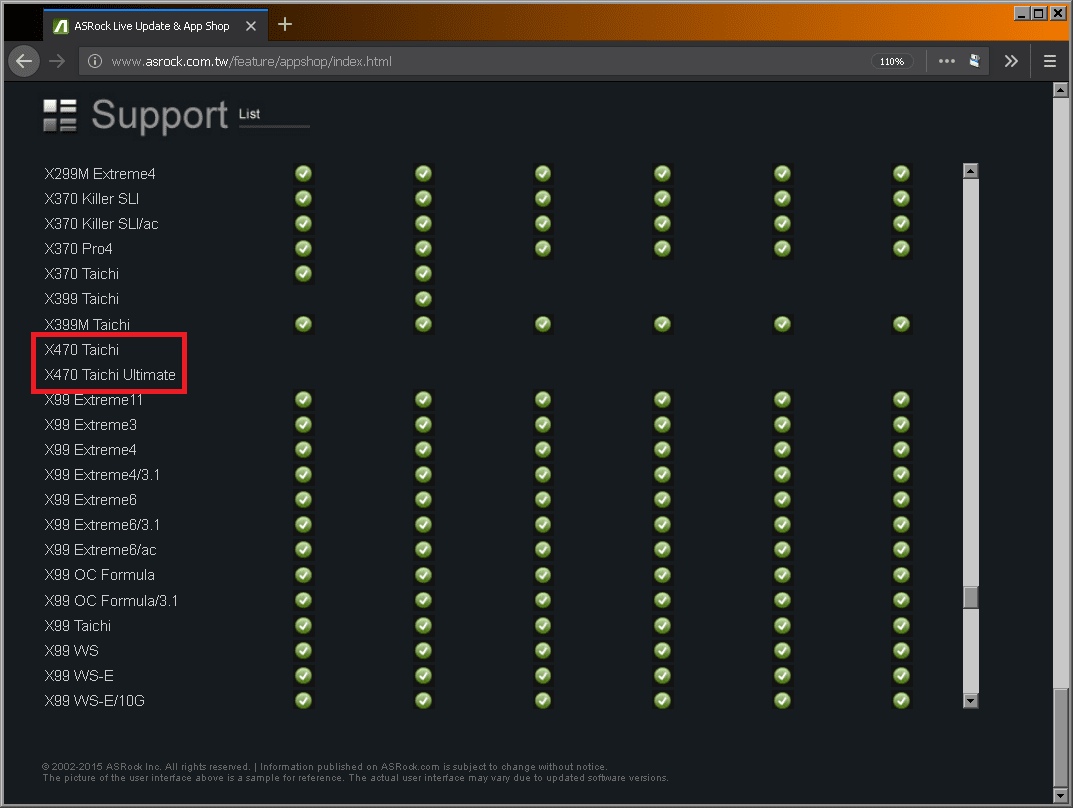The height and width of the screenshot is (808, 1073).
Task: Show more toolbar tools chevron
Action: click(x=1011, y=62)
